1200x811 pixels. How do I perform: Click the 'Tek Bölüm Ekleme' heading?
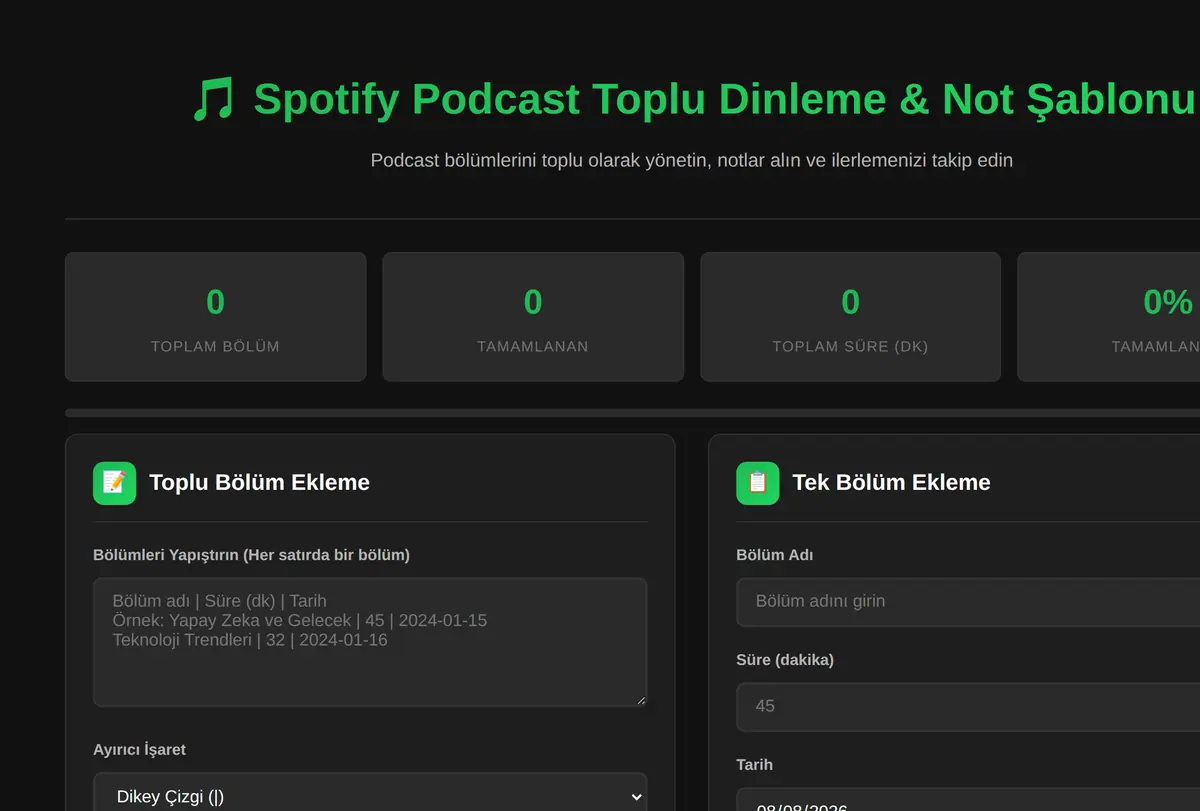(891, 483)
